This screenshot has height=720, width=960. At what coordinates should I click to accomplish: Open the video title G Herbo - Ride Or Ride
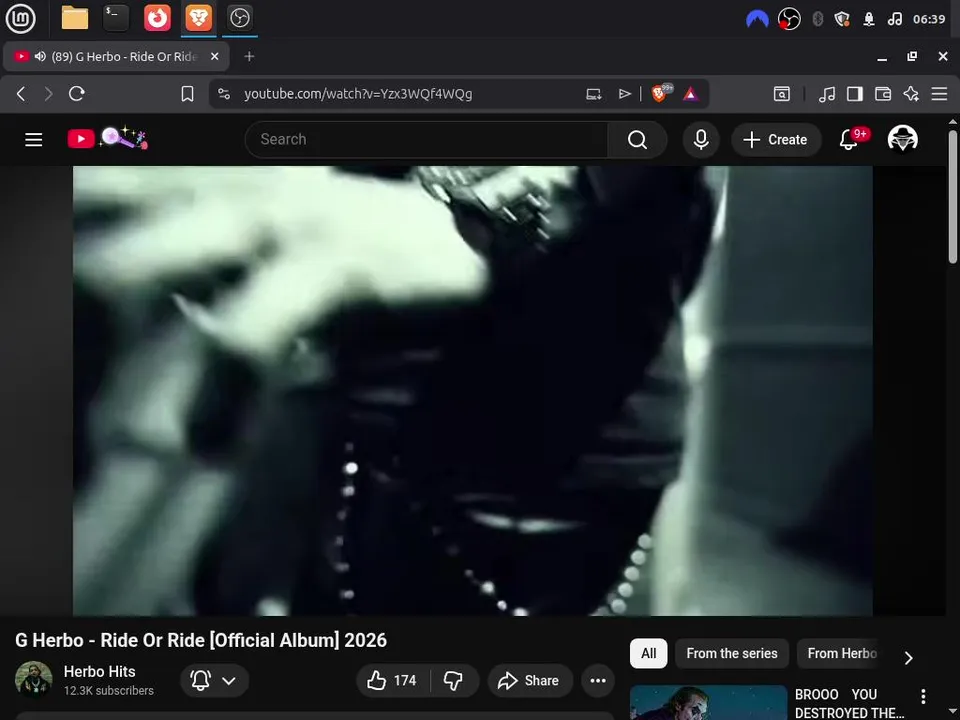coord(201,640)
